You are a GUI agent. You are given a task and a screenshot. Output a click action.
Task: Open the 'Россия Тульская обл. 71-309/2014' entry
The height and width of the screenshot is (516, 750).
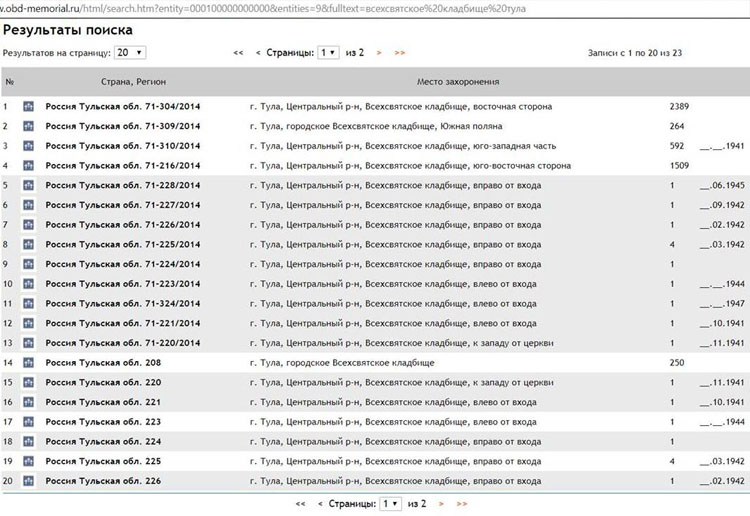[x=122, y=126]
